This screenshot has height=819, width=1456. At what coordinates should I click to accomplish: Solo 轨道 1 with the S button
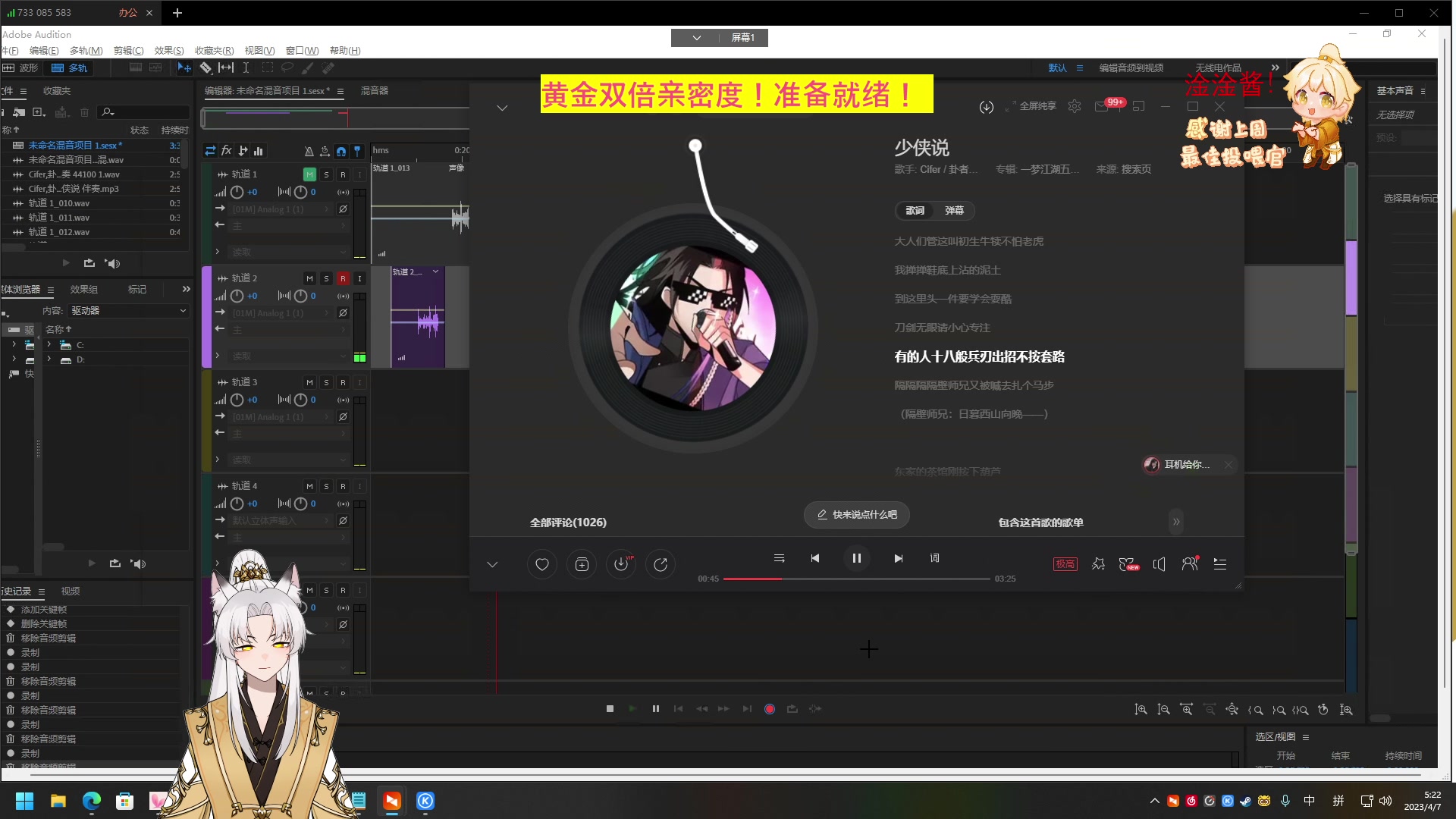coord(326,174)
